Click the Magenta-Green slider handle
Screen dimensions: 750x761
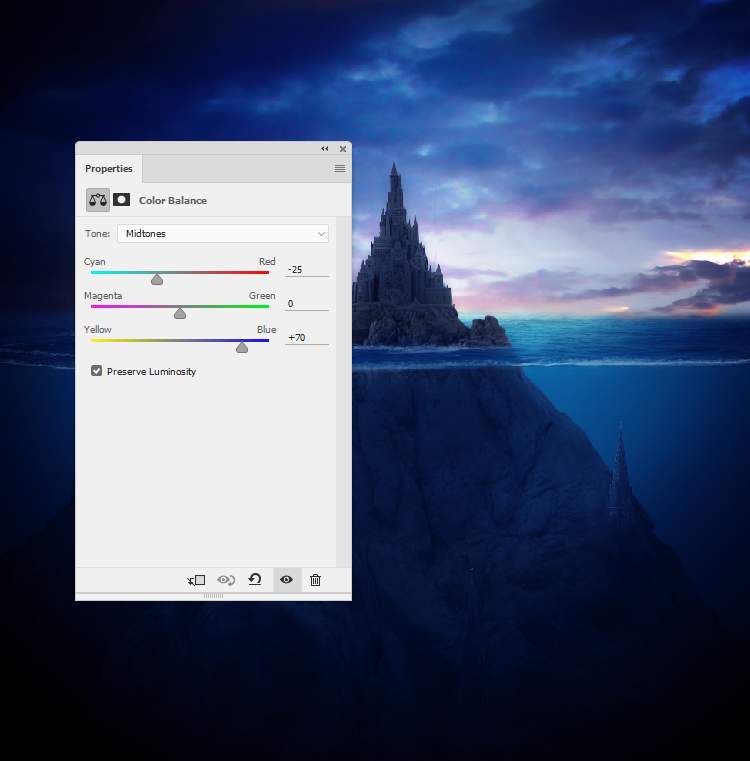point(180,314)
